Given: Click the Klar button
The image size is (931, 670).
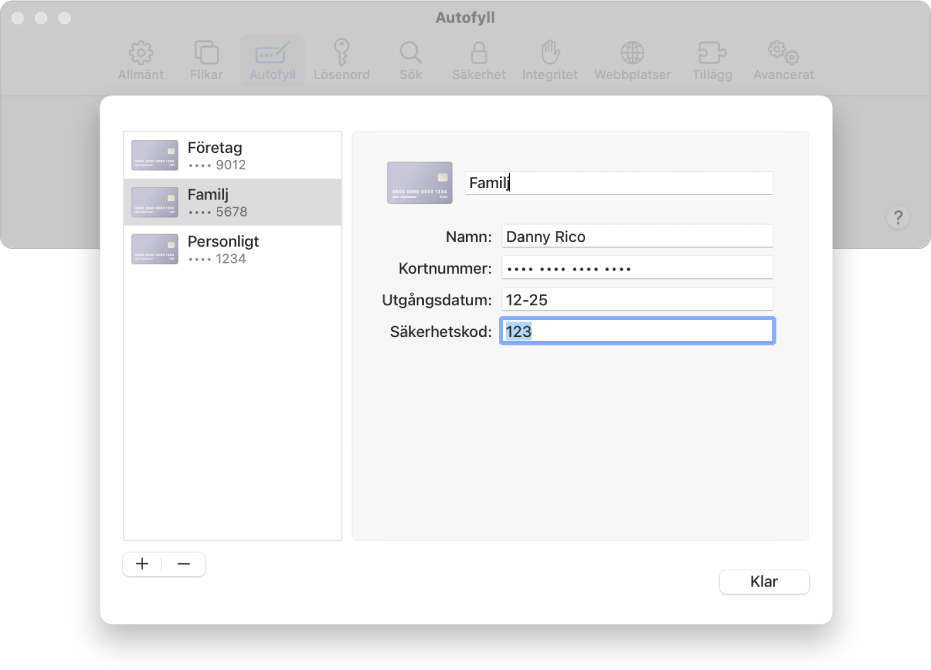Looking at the screenshot, I should click(x=764, y=581).
